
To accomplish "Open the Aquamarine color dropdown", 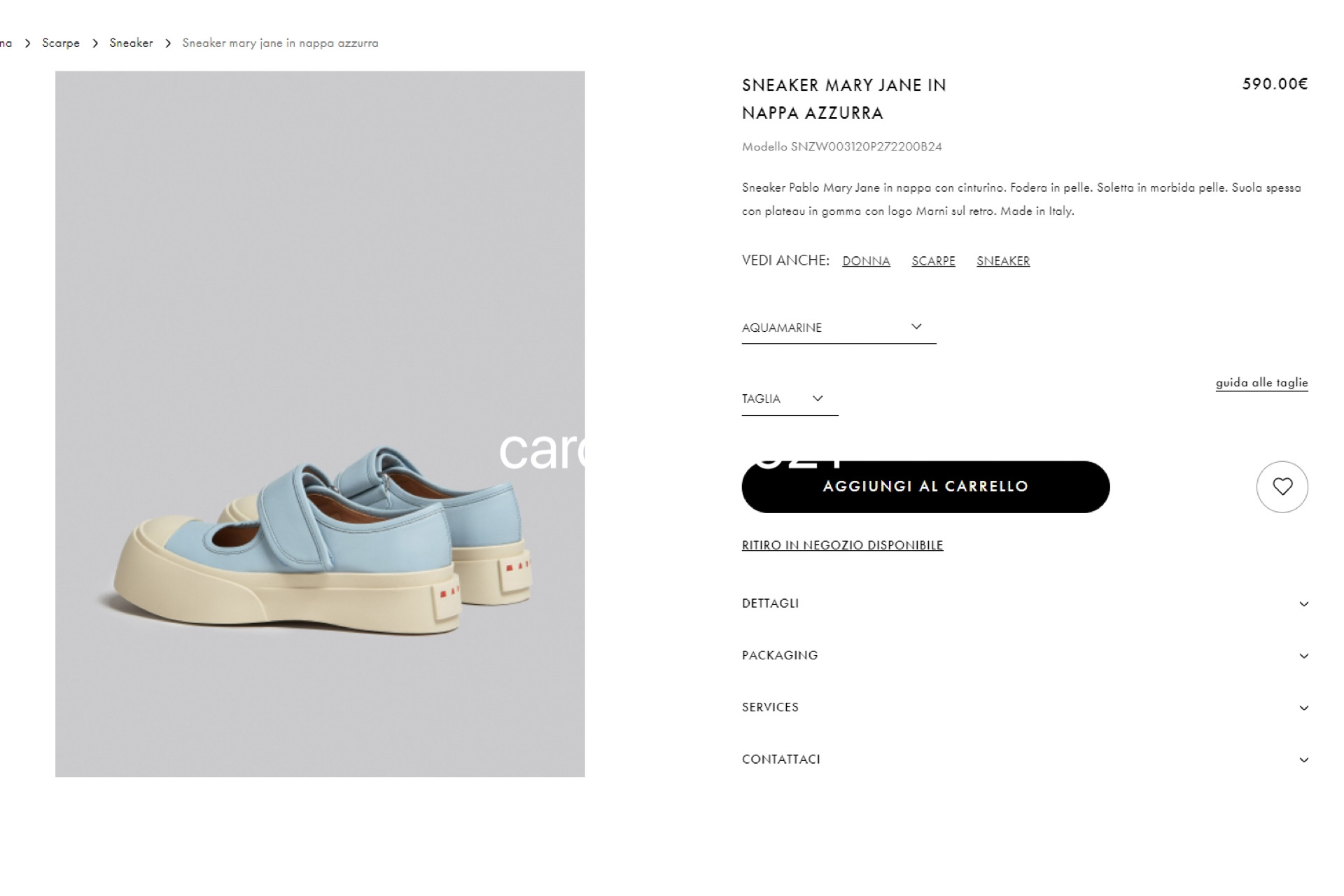I will point(839,328).
